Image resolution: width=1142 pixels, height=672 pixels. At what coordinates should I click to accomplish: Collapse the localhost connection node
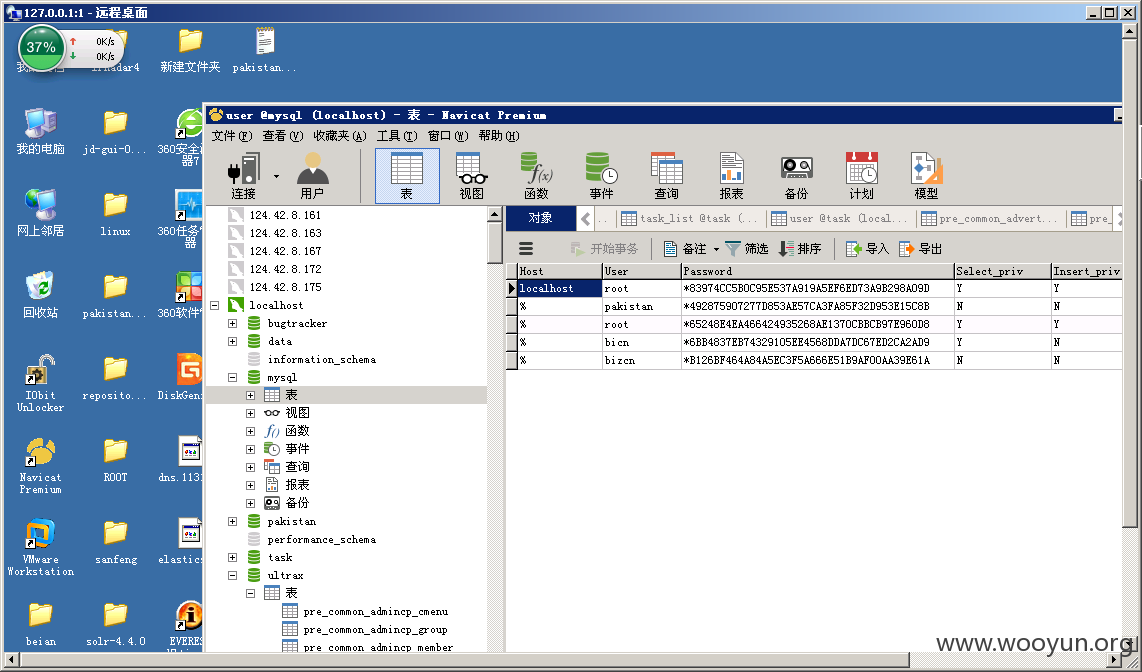[x=215, y=305]
